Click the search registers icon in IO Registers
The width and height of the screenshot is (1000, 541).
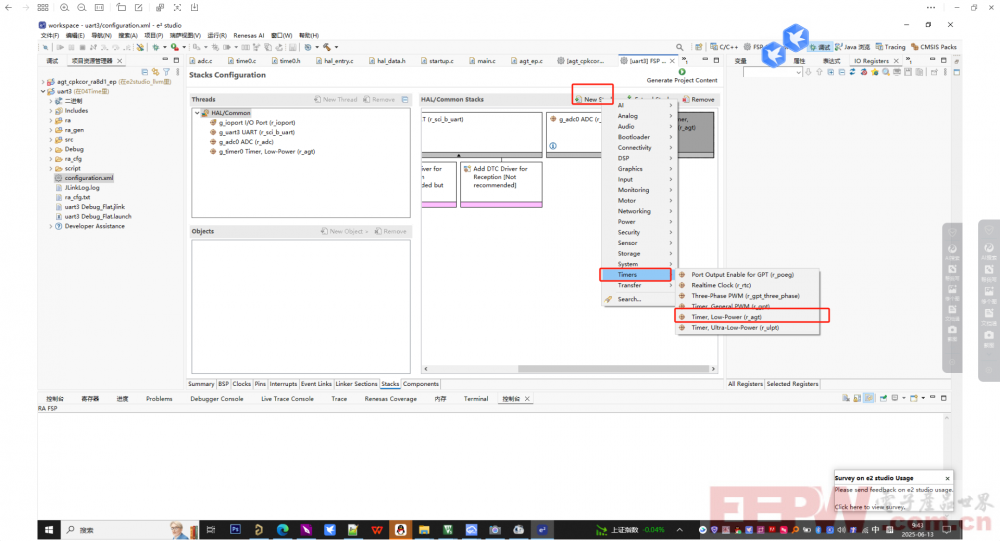[x=886, y=73]
